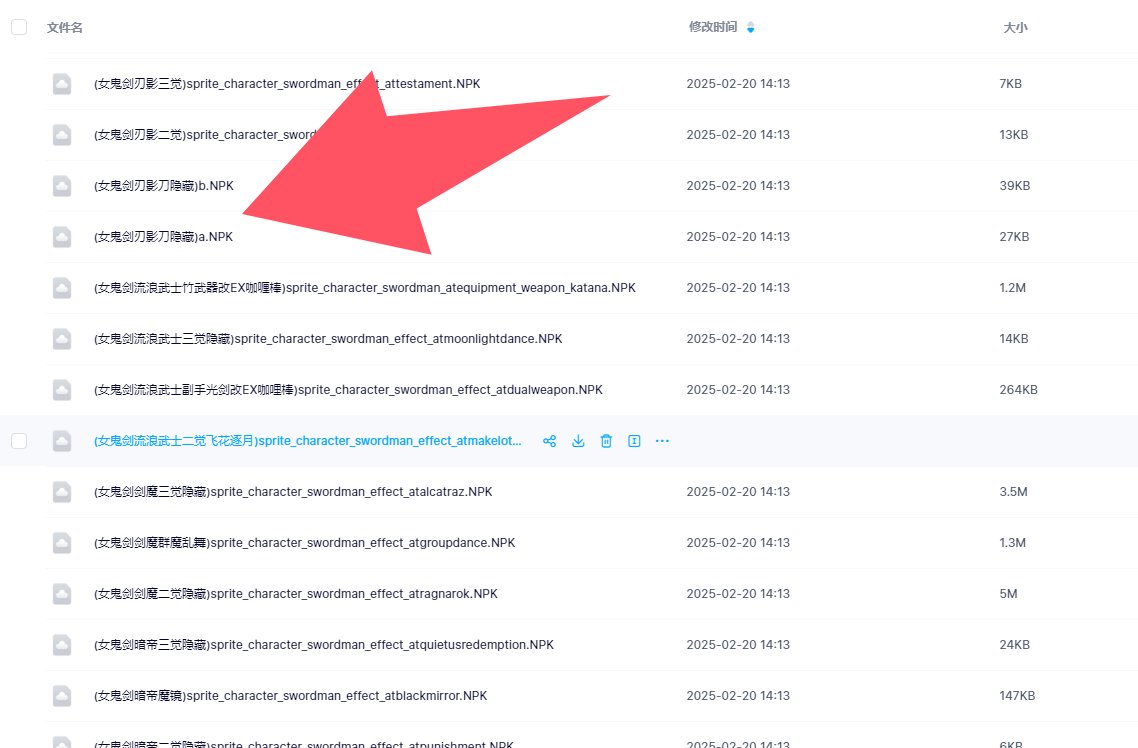Open file ending in effect_atgroupdance.NPK
This screenshot has height=748, width=1138.
click(305, 543)
